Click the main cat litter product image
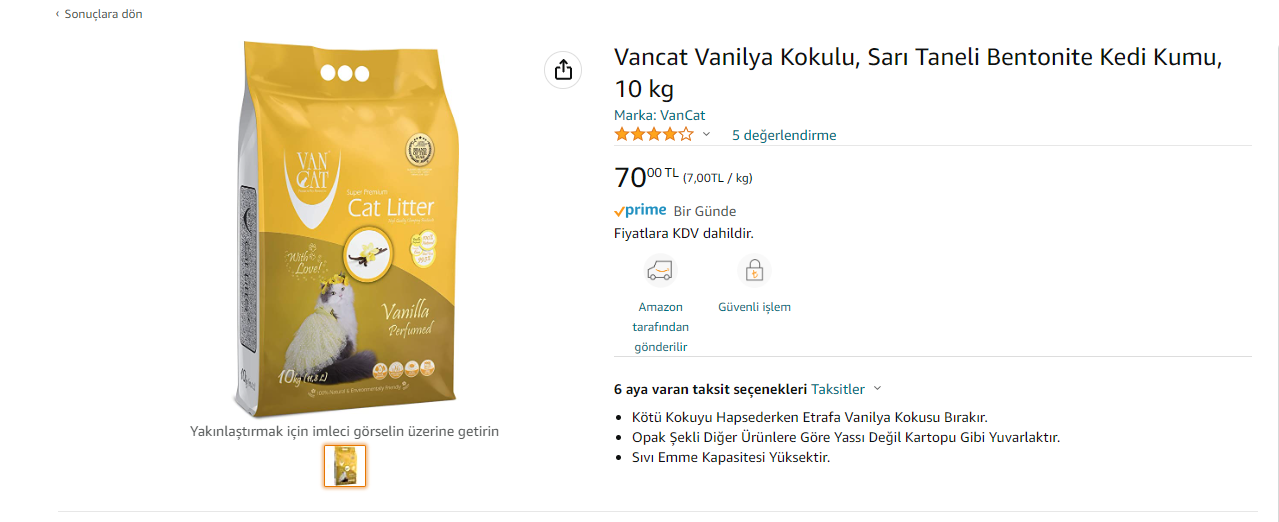 pos(345,229)
